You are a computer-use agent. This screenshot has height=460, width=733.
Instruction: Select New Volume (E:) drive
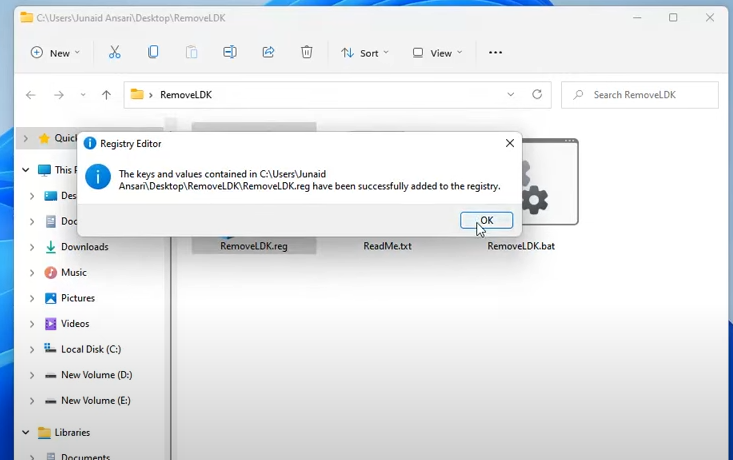96,401
